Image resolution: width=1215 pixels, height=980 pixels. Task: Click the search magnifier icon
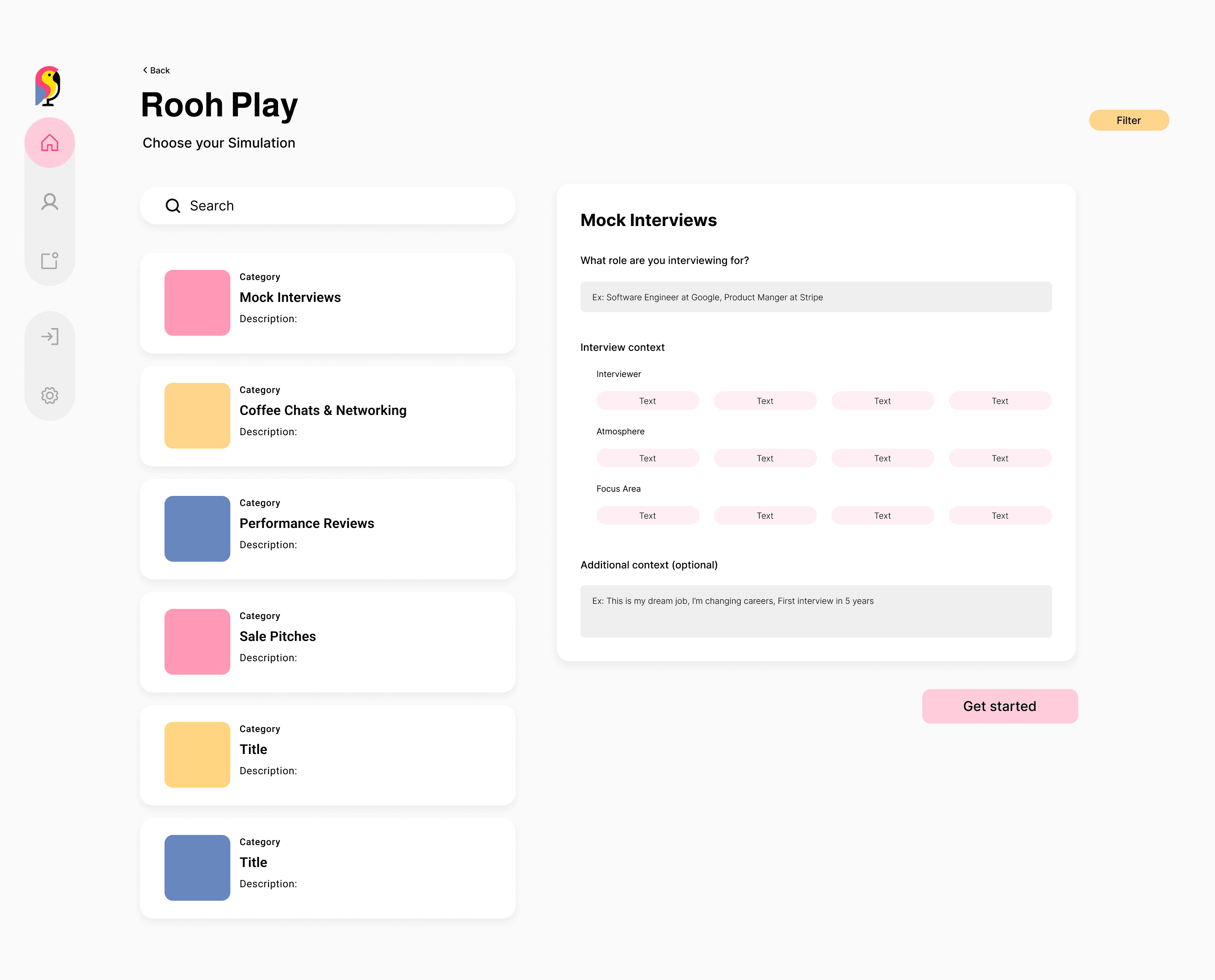[x=173, y=206]
